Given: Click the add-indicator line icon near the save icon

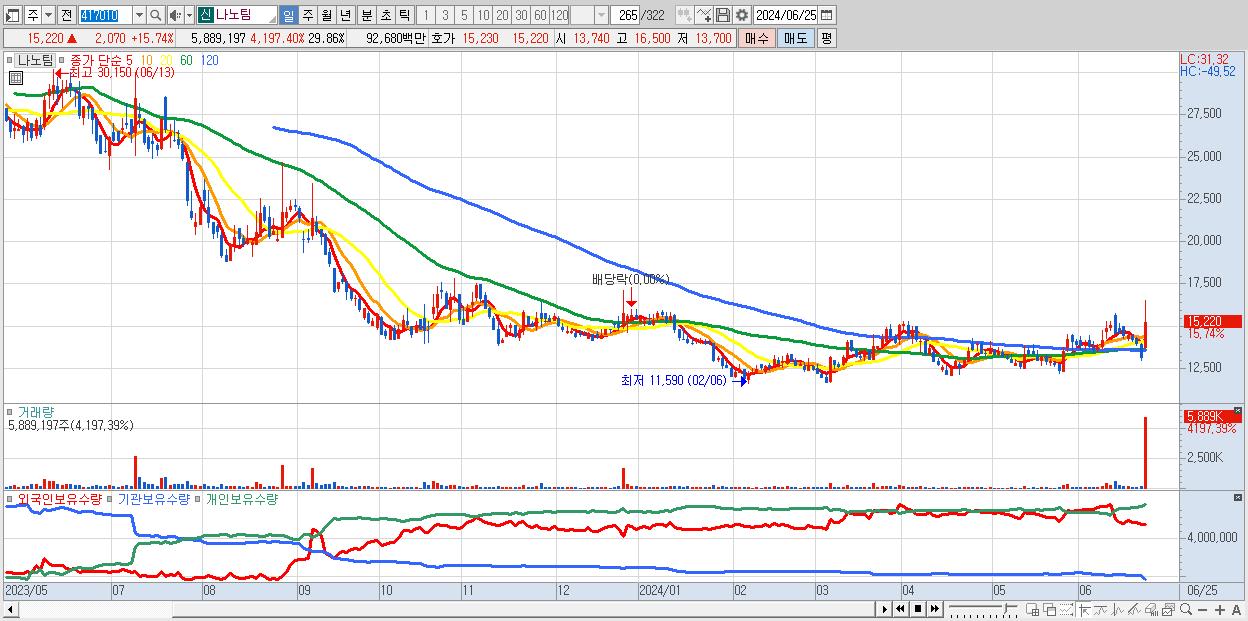Looking at the screenshot, I should (x=704, y=15).
